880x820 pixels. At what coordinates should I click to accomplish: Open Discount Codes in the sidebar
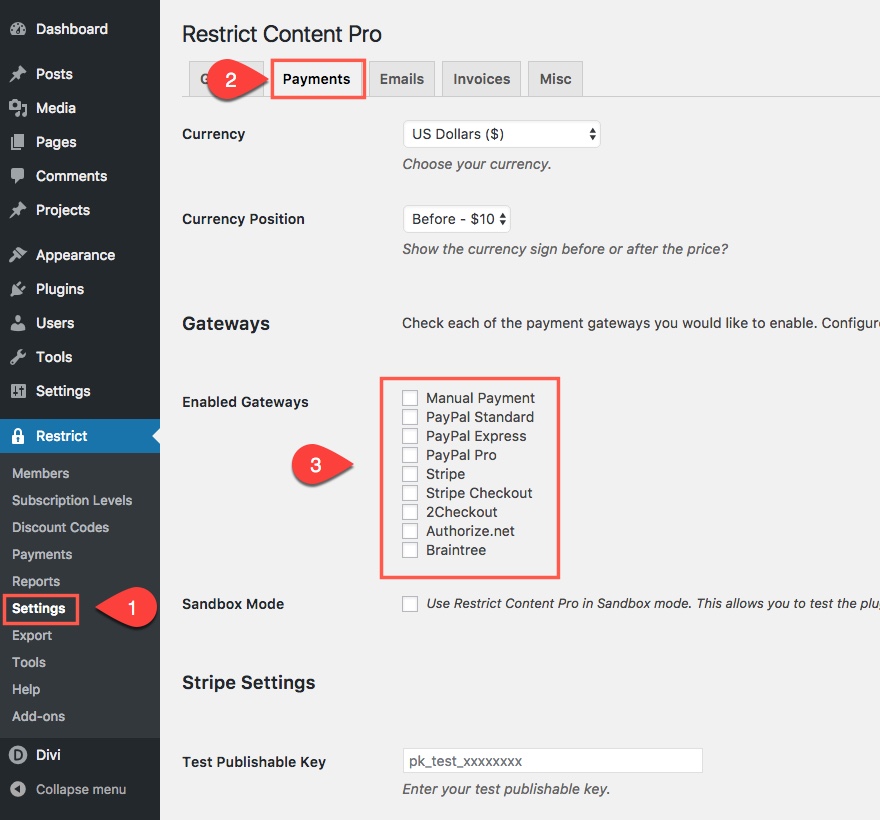click(x=61, y=527)
